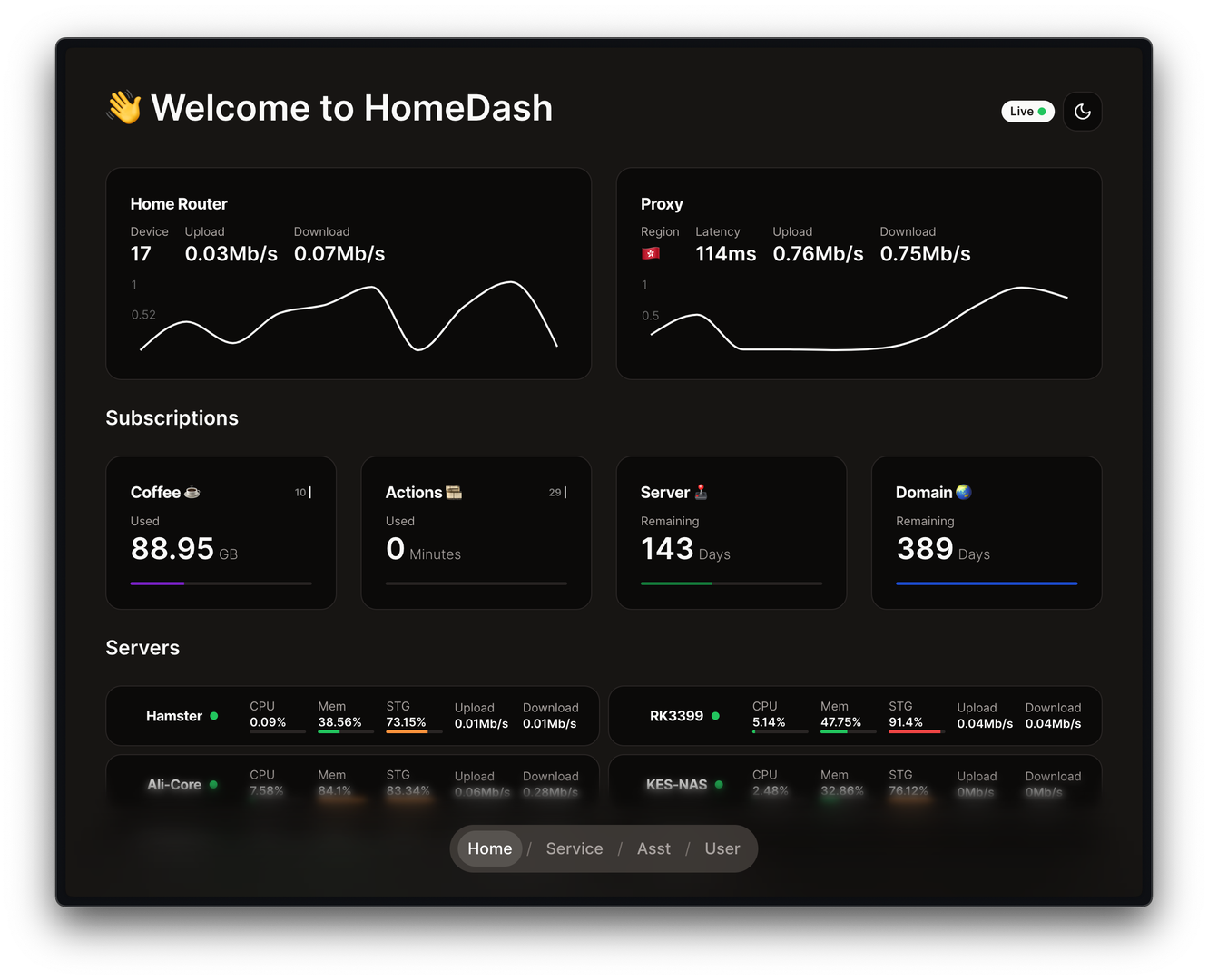Click RK3399's green status dot
The width and height of the screenshot is (1208, 980).
pyautogui.click(x=715, y=716)
